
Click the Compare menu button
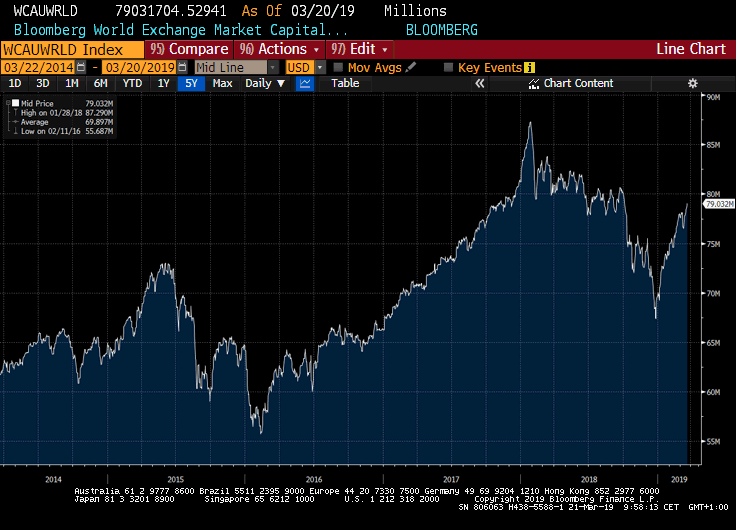[x=189, y=49]
